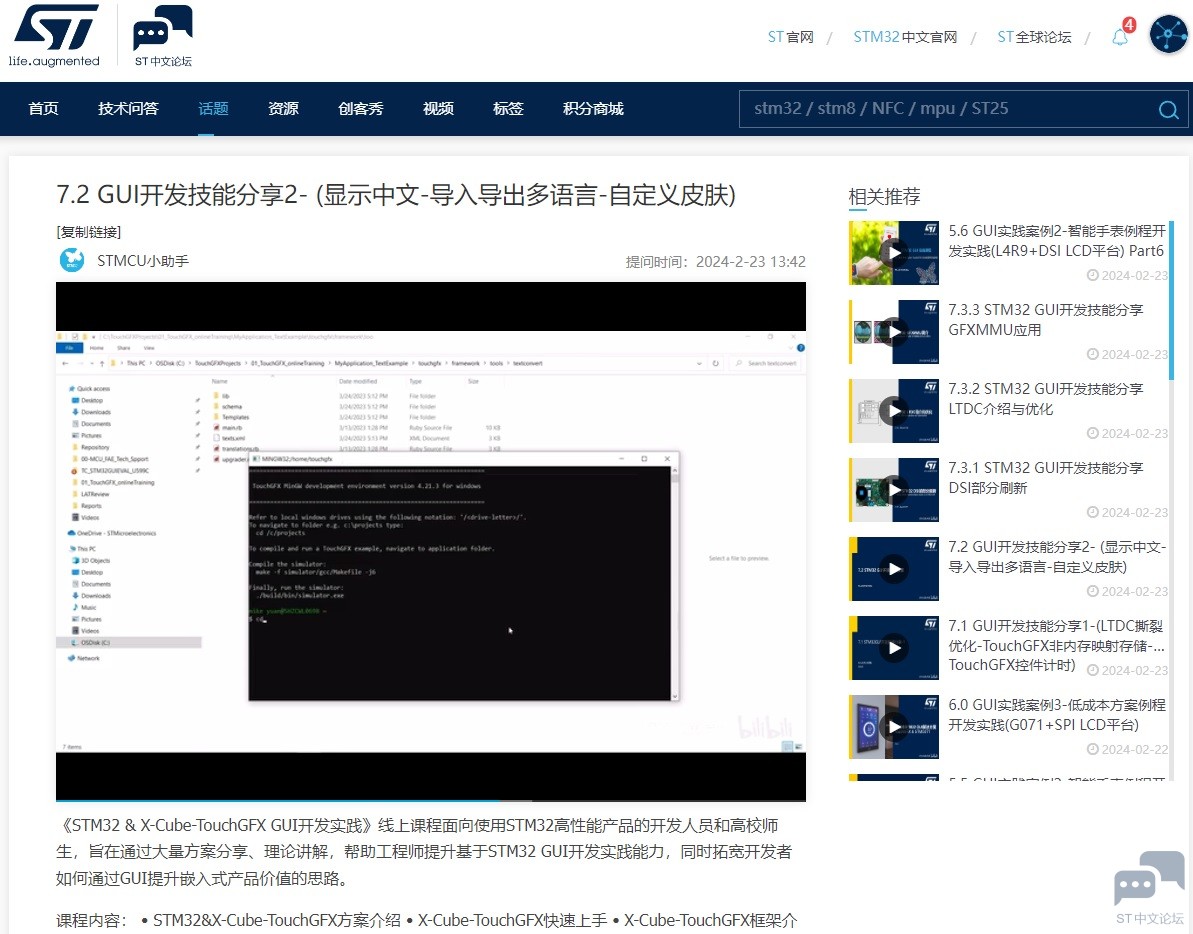Play the 7.3.3 GFXMMU应用 video thumbnail

[894, 332]
